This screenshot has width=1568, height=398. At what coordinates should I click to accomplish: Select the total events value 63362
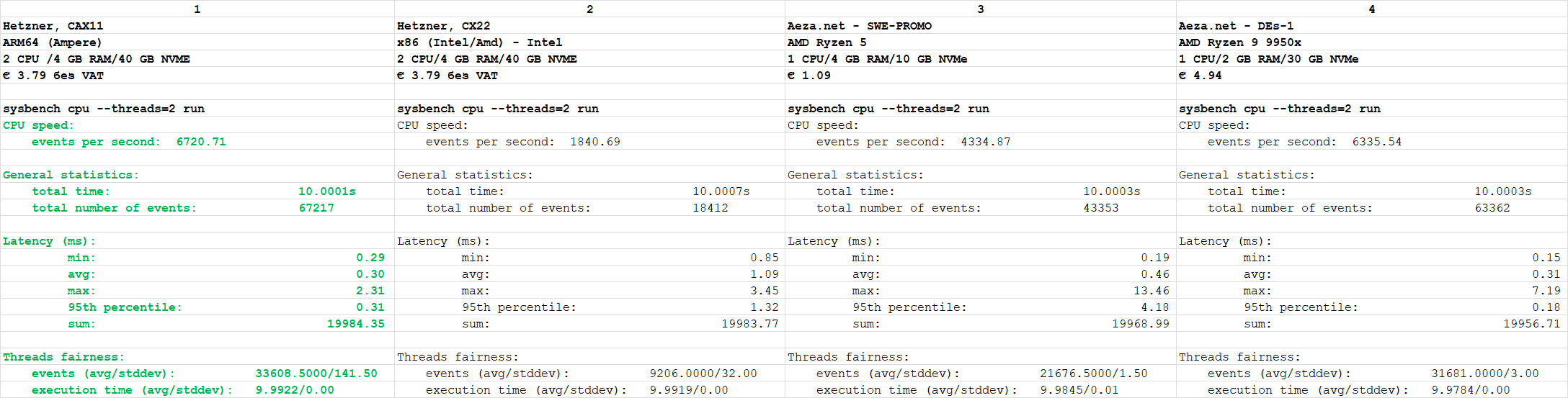coord(1492,208)
